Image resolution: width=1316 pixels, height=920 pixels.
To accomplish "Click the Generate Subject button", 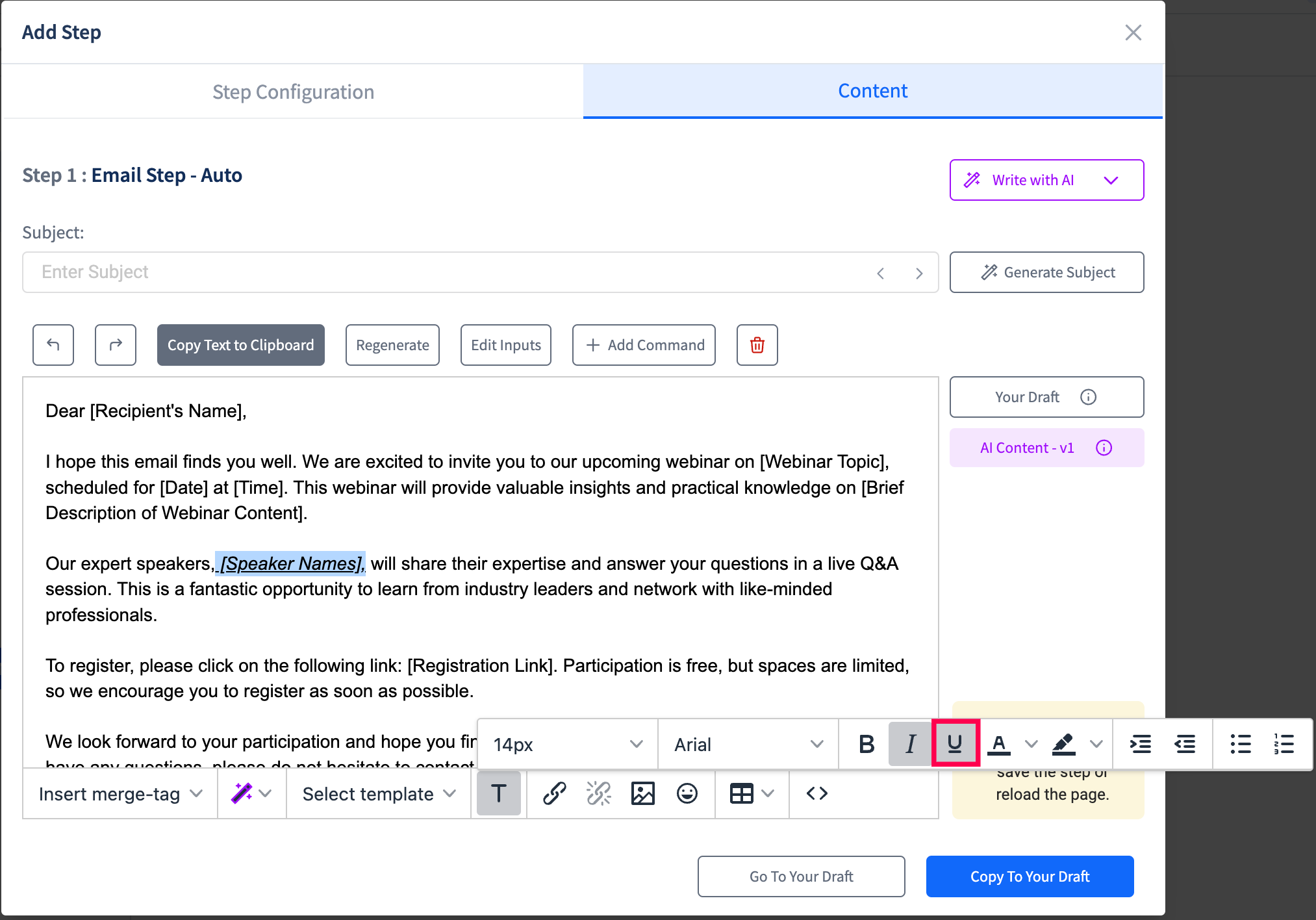I will pos(1047,272).
